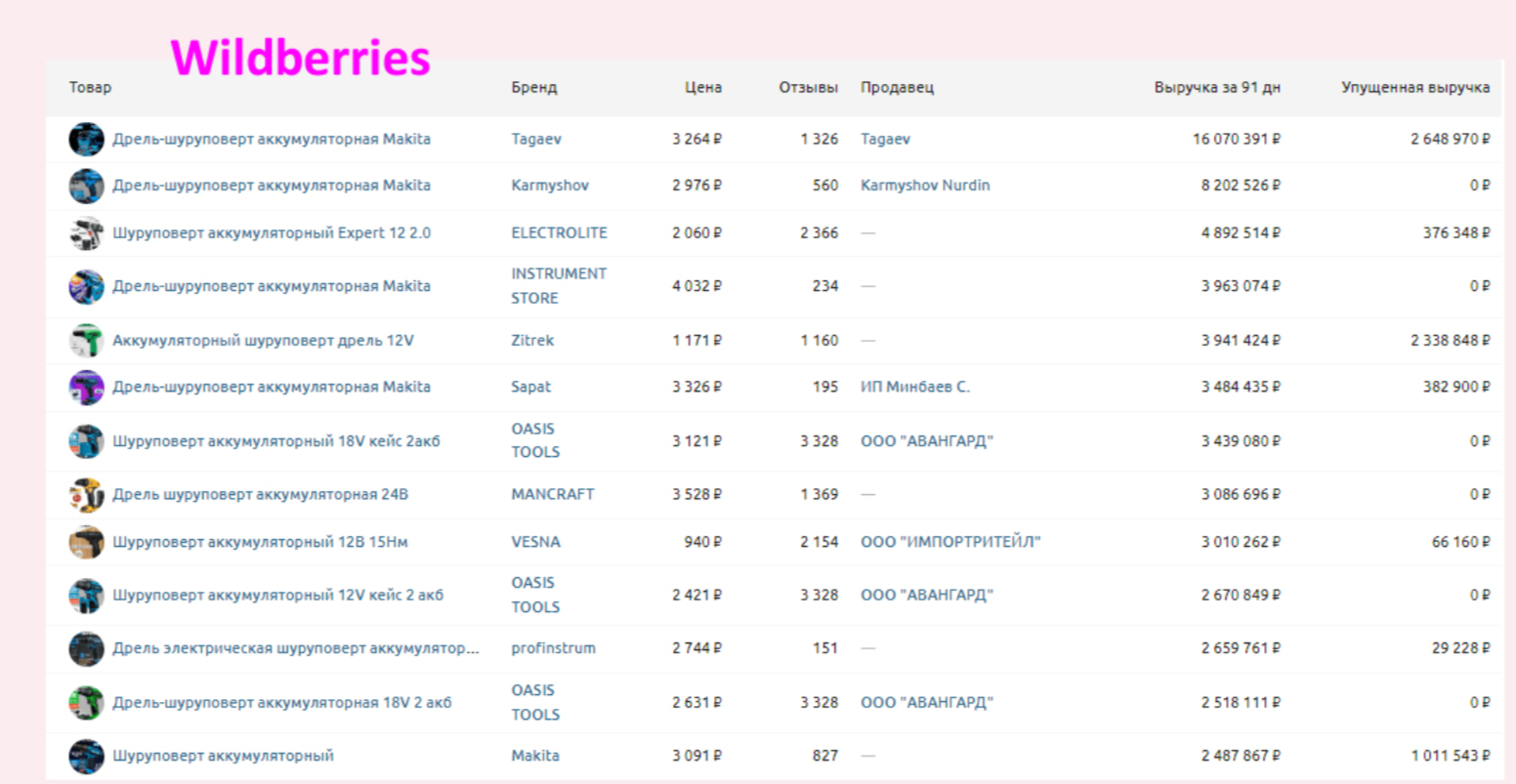1516x784 pixels.
Task: Sort by Упущенная выручка column header
Action: (x=1415, y=87)
